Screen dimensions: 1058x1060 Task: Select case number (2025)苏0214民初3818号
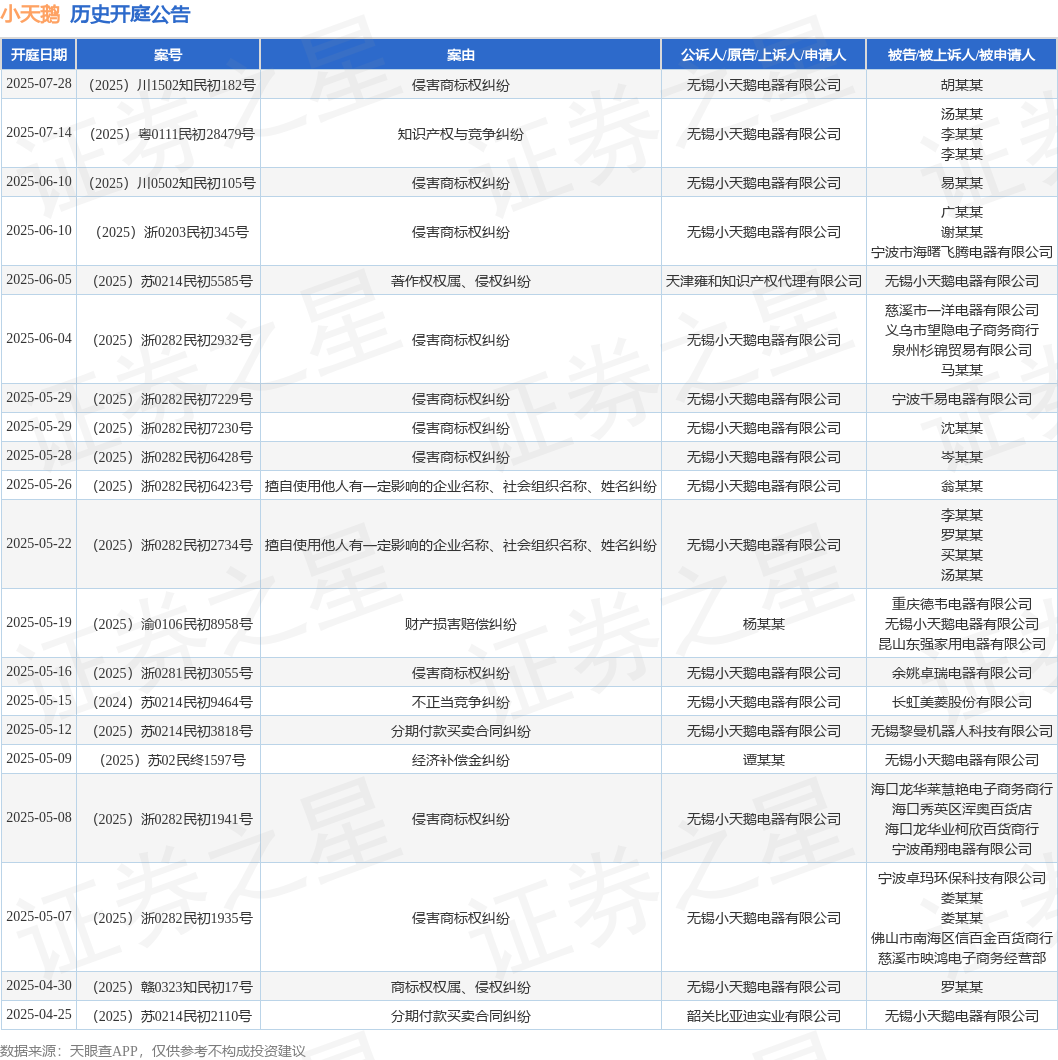[172, 731]
